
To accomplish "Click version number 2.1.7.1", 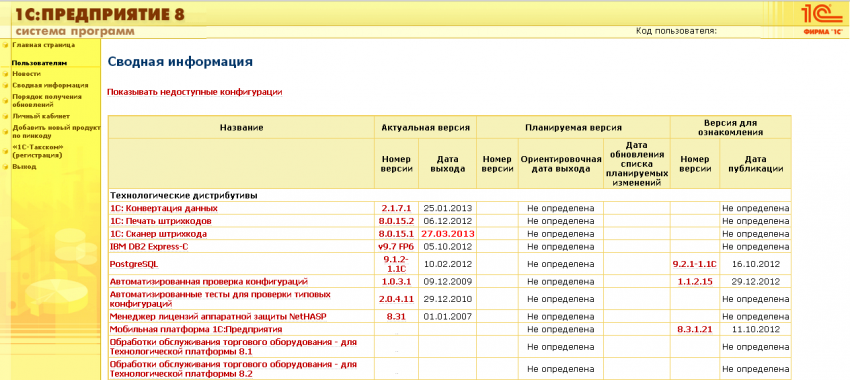I will pos(396,208).
